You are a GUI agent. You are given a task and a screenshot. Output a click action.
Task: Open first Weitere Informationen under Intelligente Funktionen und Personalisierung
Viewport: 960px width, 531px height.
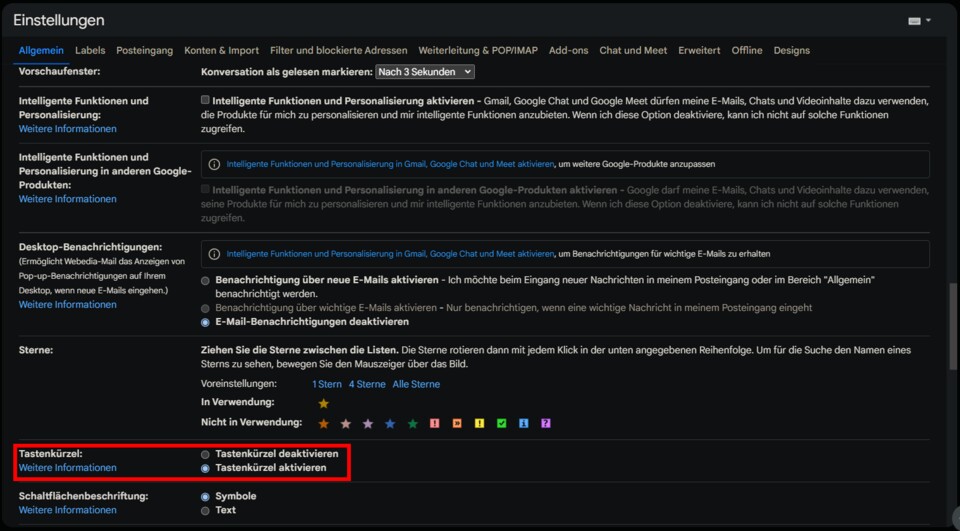coord(67,129)
